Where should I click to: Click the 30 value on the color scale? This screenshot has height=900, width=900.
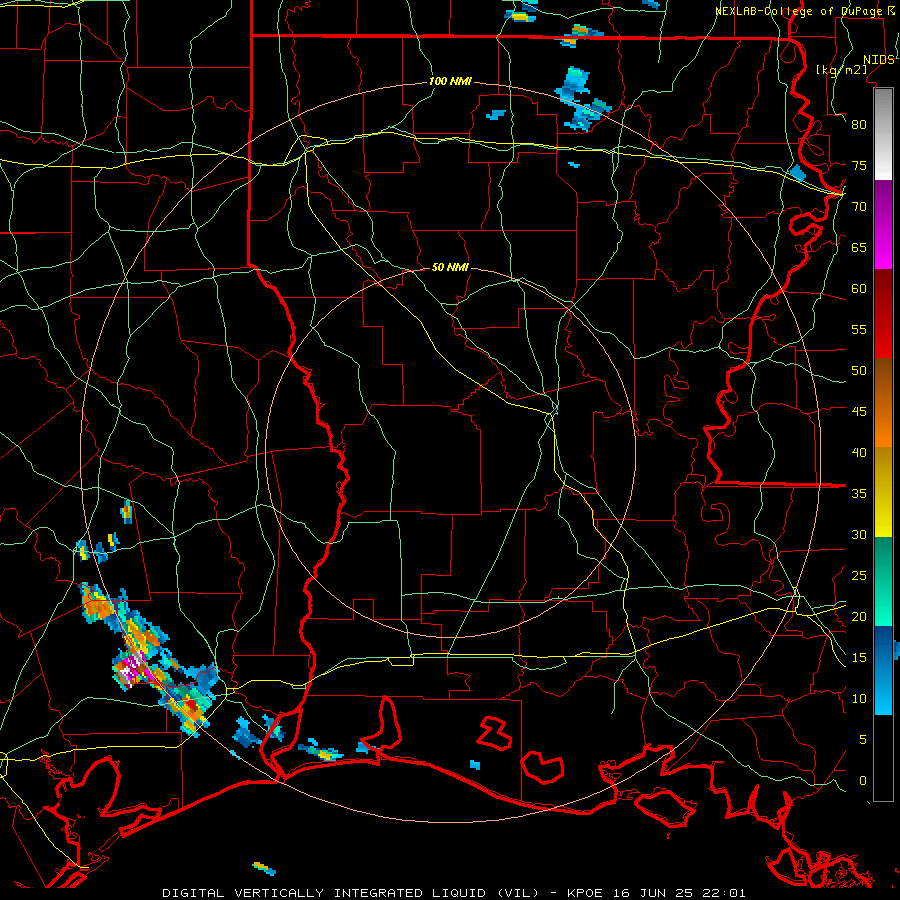pyautogui.click(x=859, y=535)
